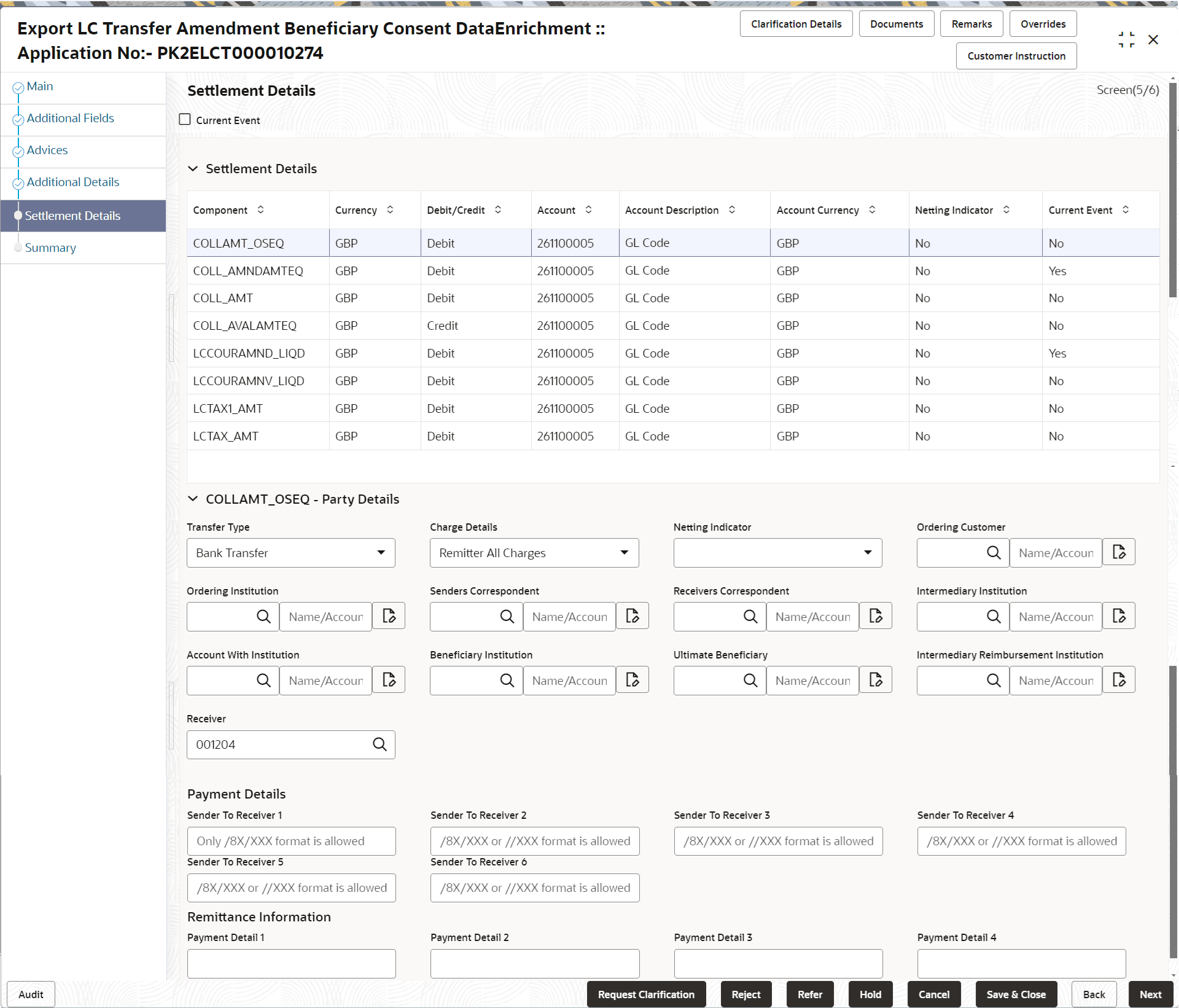Sort the Account Currency column

pyautogui.click(x=872, y=209)
